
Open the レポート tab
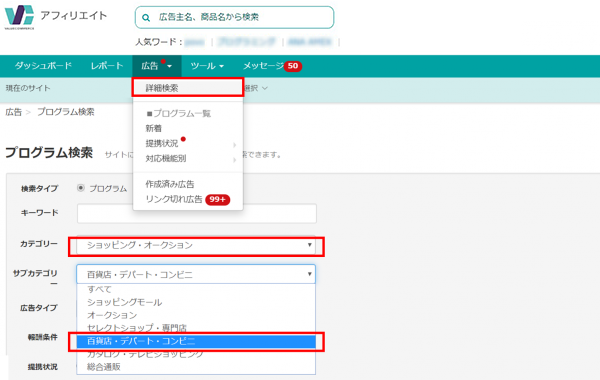coord(107,66)
